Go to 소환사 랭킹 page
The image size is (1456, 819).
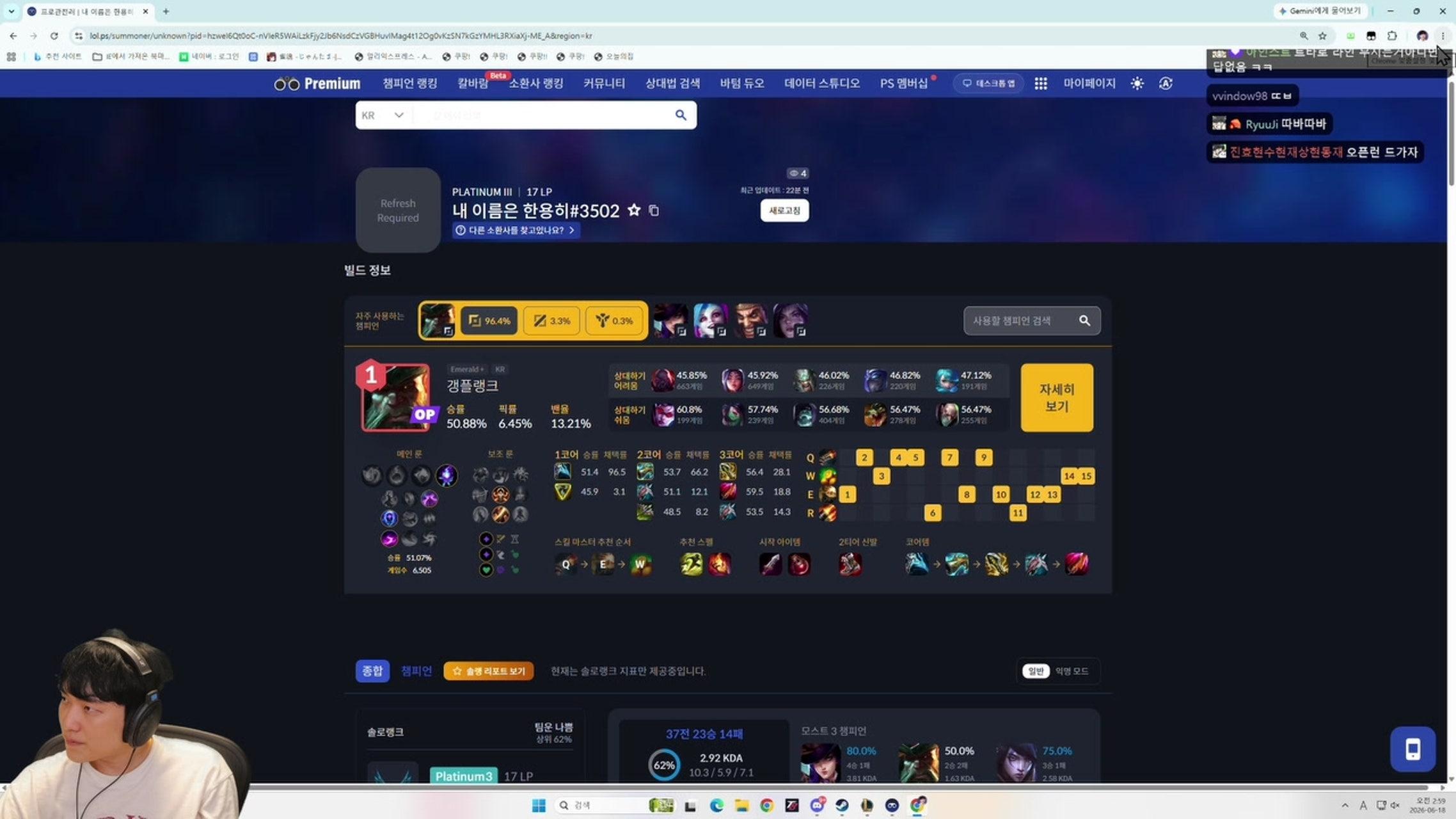coord(535,84)
